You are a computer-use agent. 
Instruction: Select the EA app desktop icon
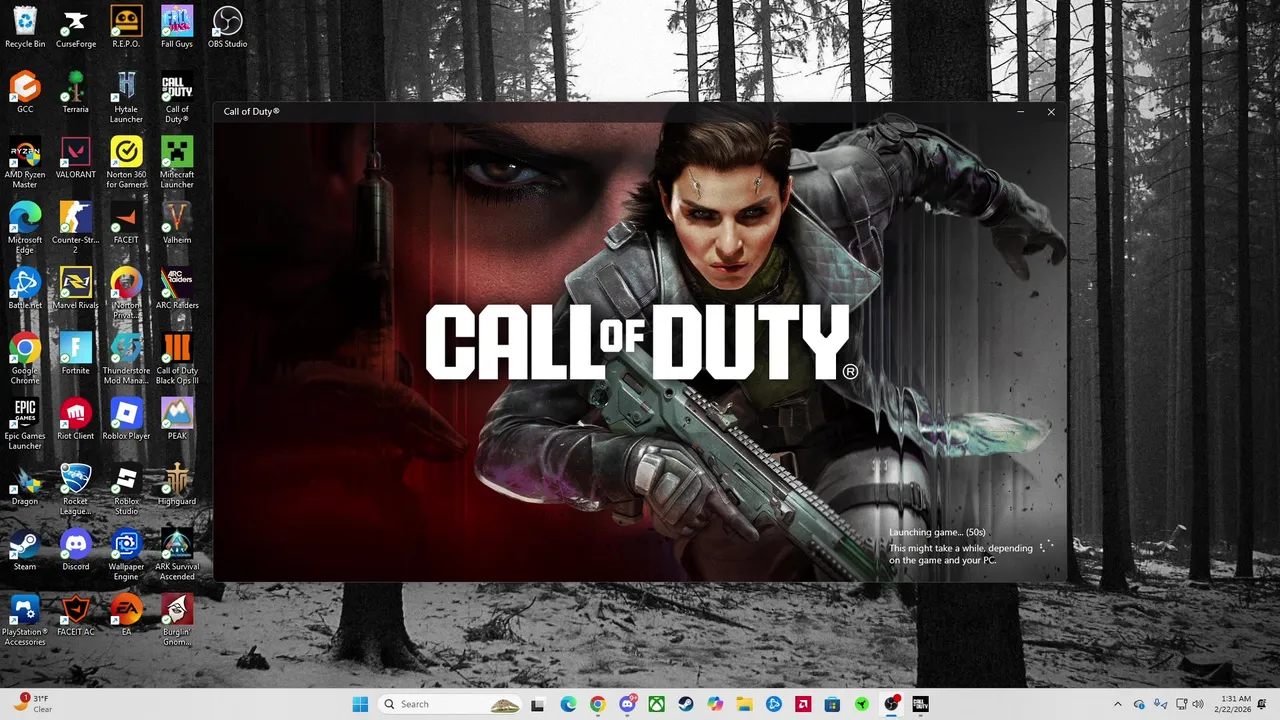tap(126, 615)
